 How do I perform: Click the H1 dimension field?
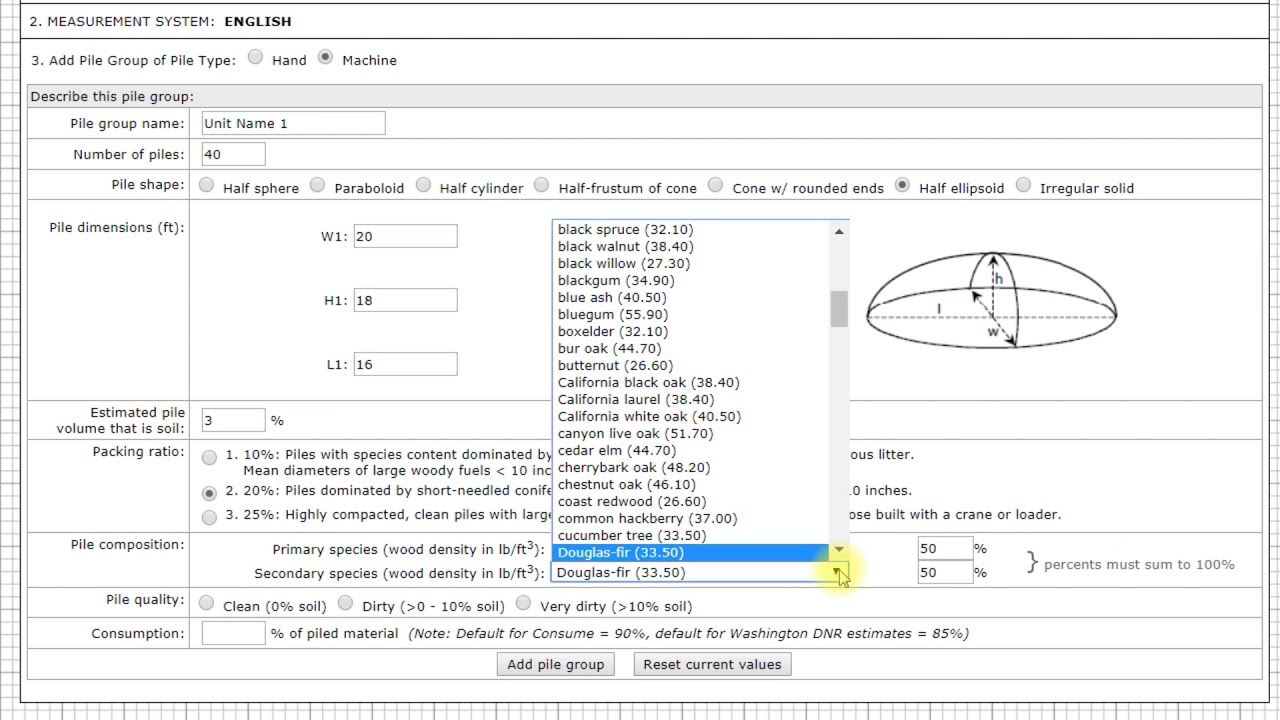pyautogui.click(x=405, y=300)
